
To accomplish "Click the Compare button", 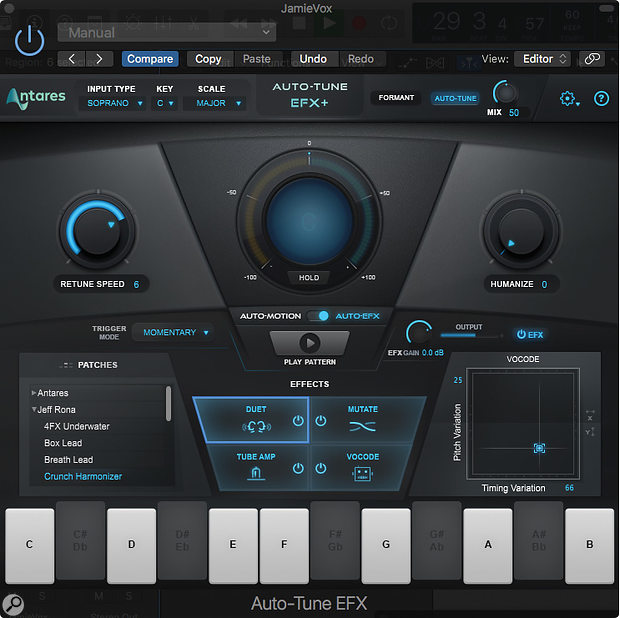I will (150, 59).
